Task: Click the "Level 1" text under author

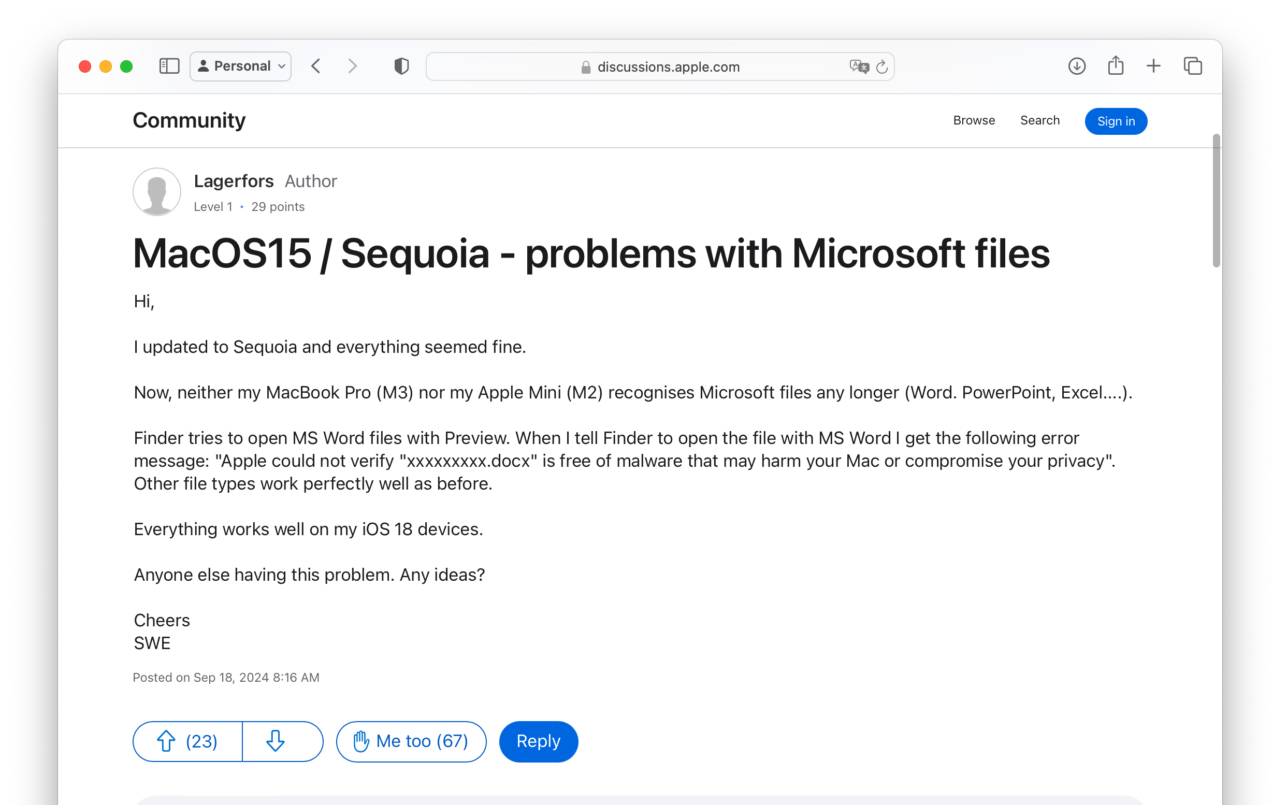Action: tap(213, 207)
